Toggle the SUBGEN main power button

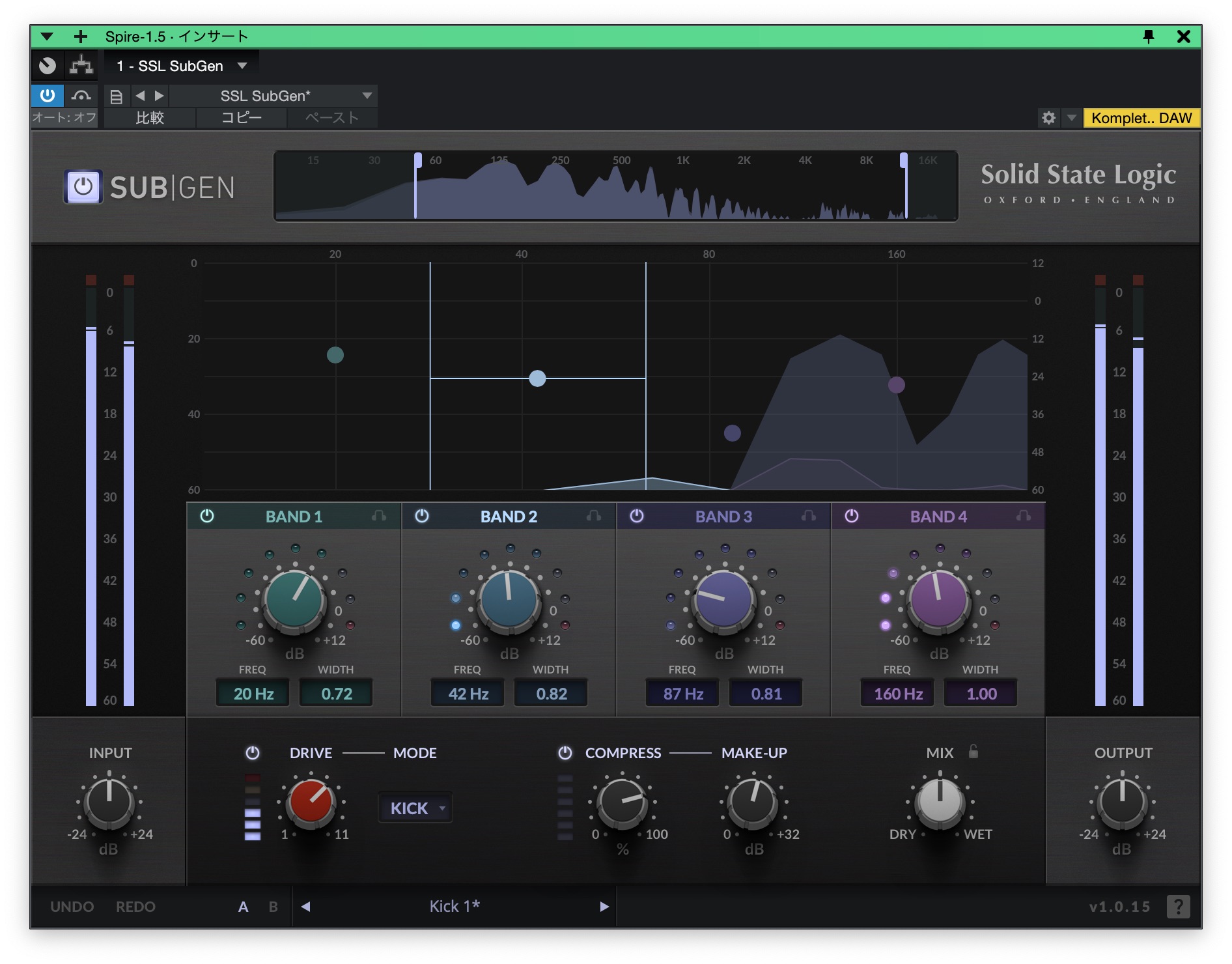click(x=83, y=187)
